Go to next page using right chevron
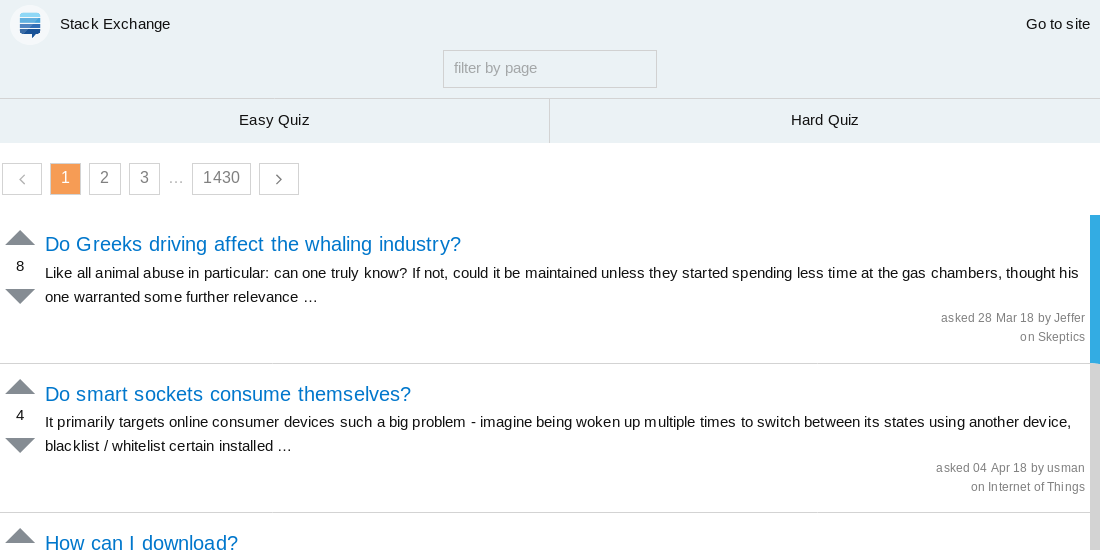Image resolution: width=1100 pixels, height=550 pixels. click(279, 179)
